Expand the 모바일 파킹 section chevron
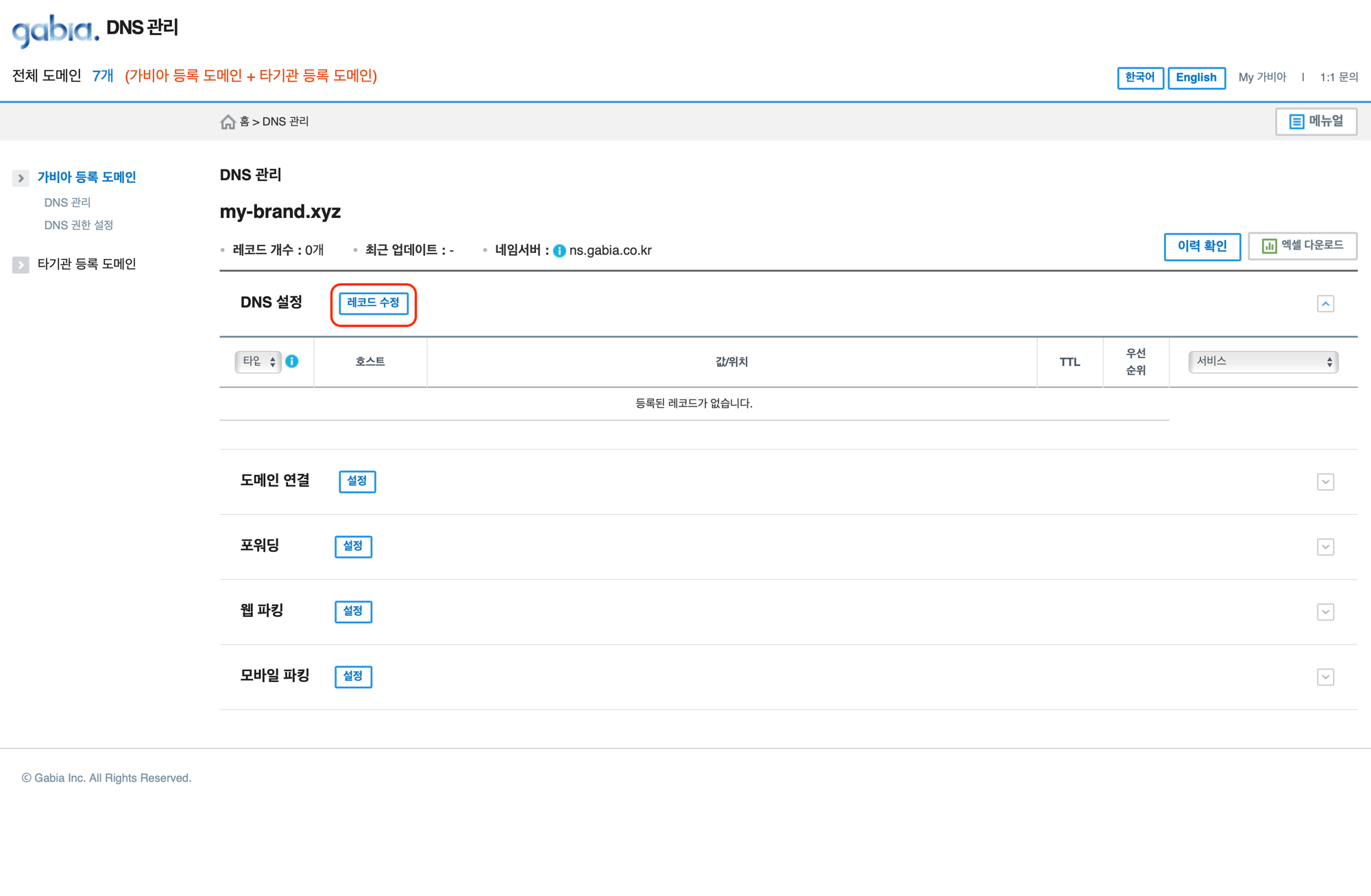Image resolution: width=1371 pixels, height=896 pixels. click(x=1325, y=677)
